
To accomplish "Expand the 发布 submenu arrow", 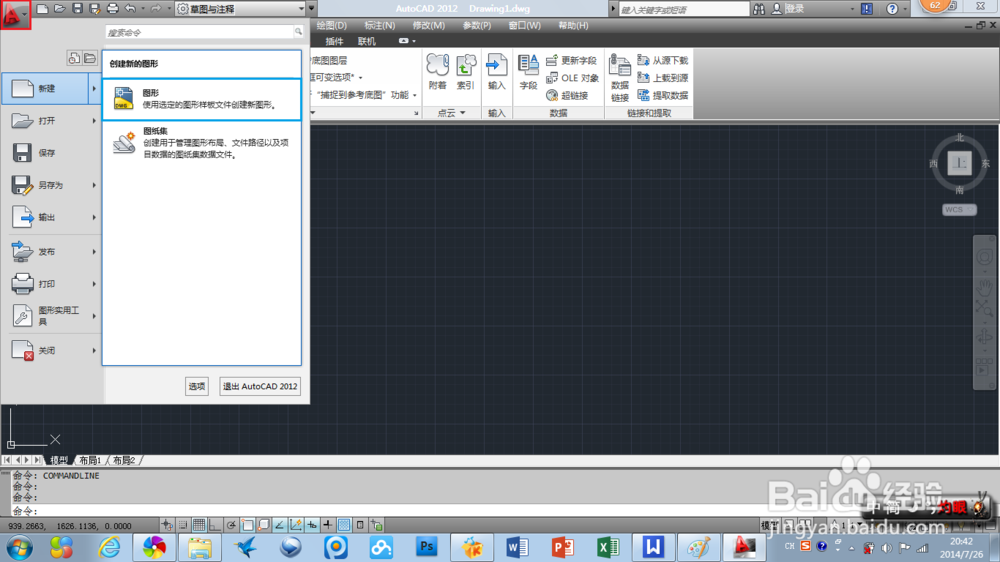I will click(x=94, y=252).
